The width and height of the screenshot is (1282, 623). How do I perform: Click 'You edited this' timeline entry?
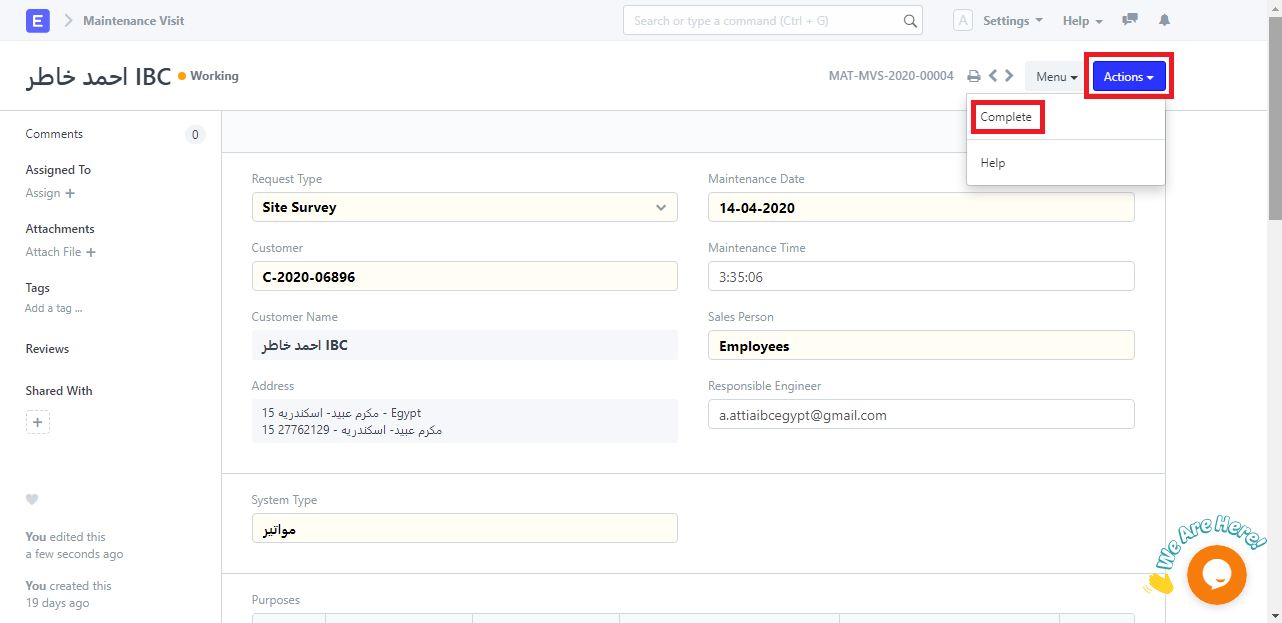pos(74,545)
